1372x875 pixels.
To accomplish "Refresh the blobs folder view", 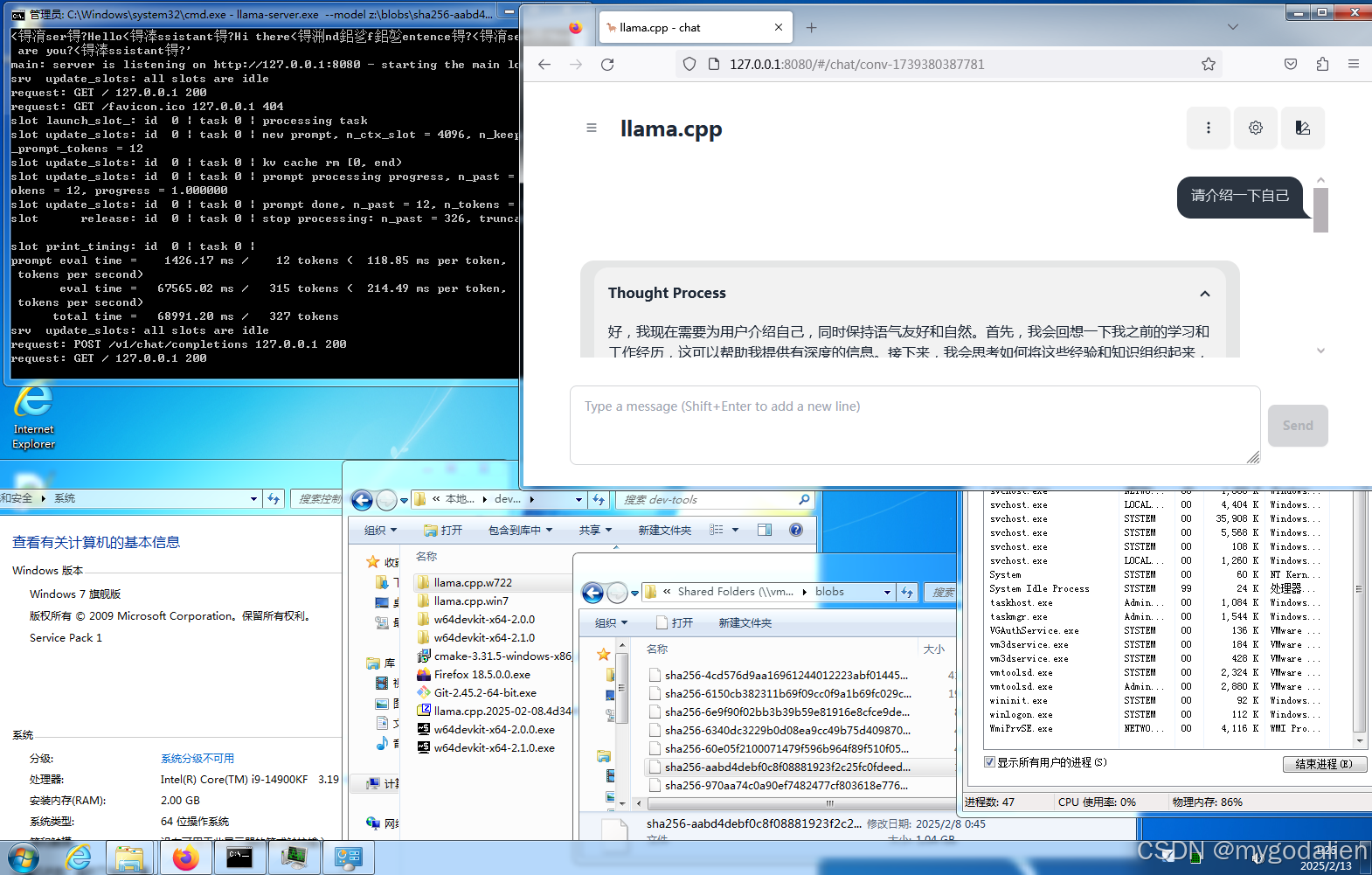I will pyautogui.click(x=907, y=592).
